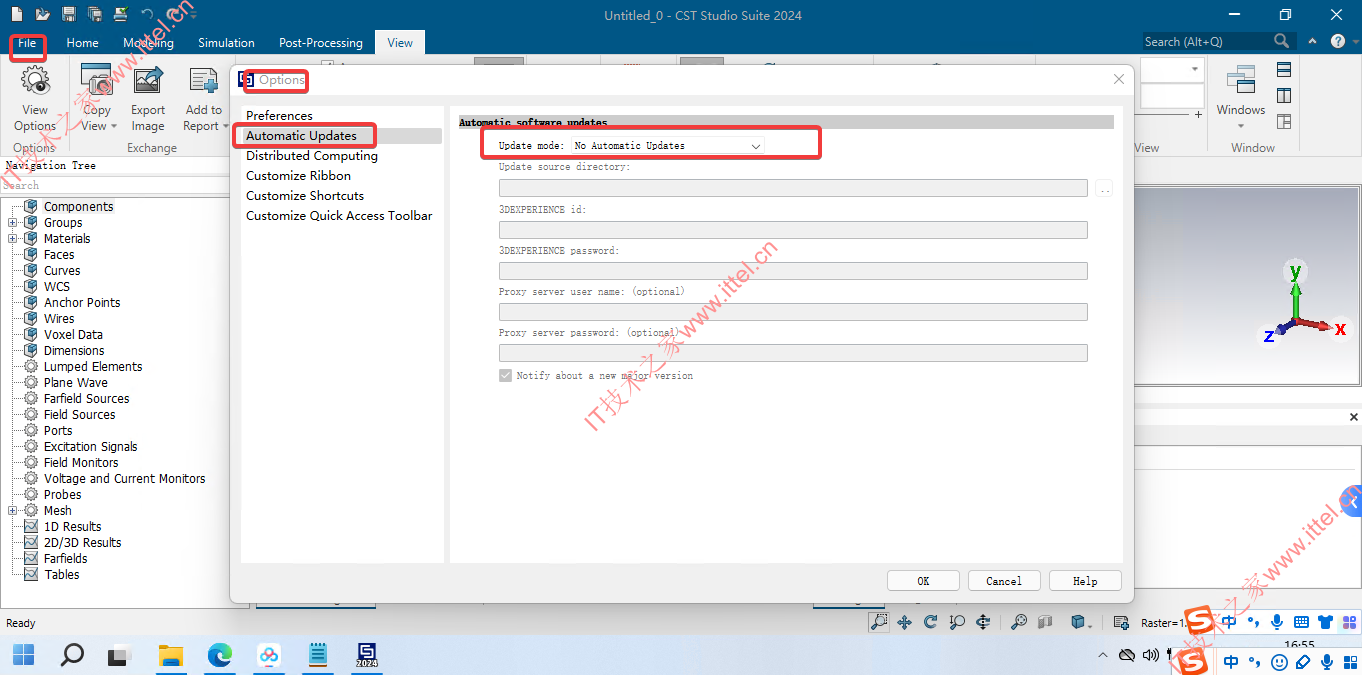Expand the Materials tree node

(x=12, y=239)
